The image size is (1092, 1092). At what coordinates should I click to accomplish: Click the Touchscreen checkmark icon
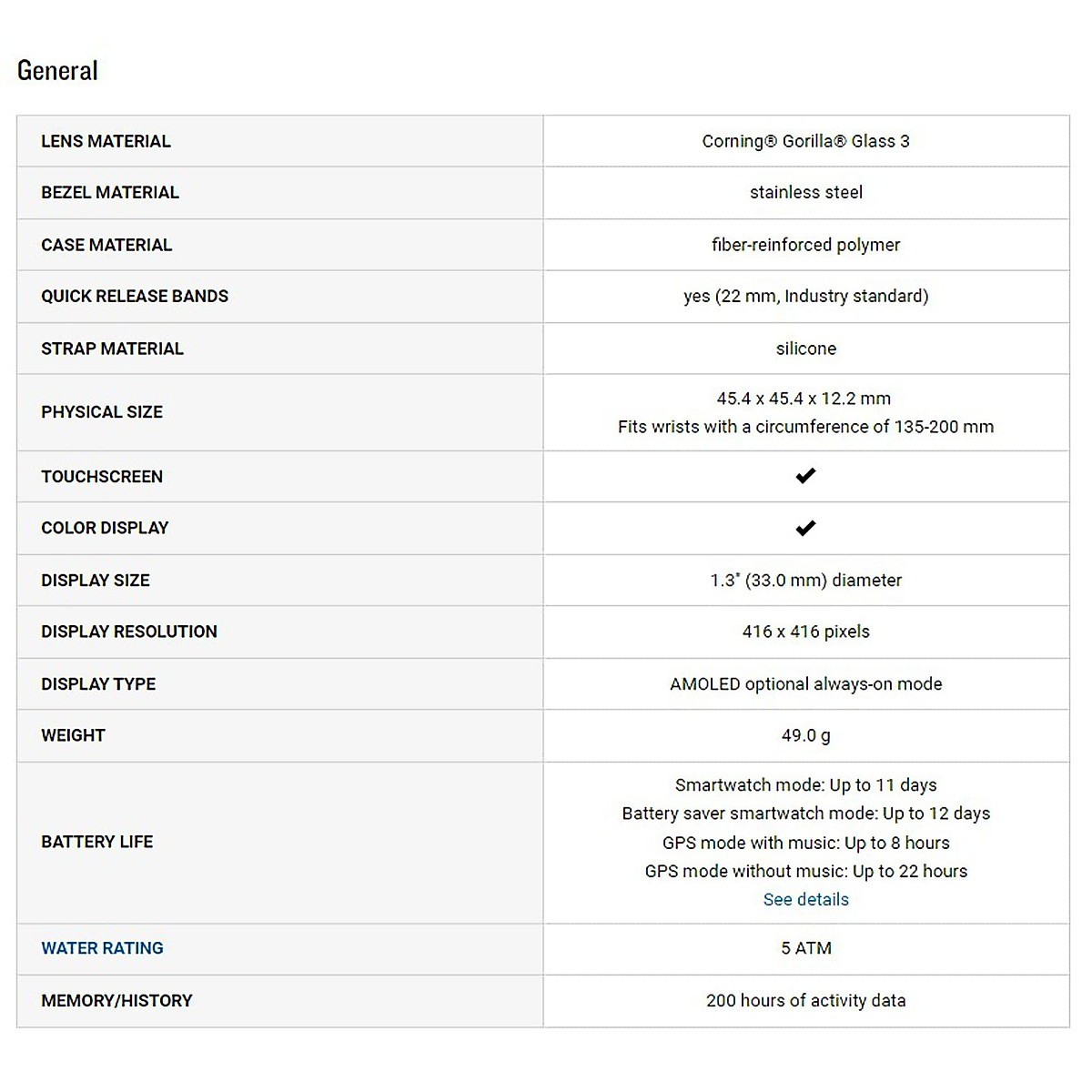[x=805, y=476]
